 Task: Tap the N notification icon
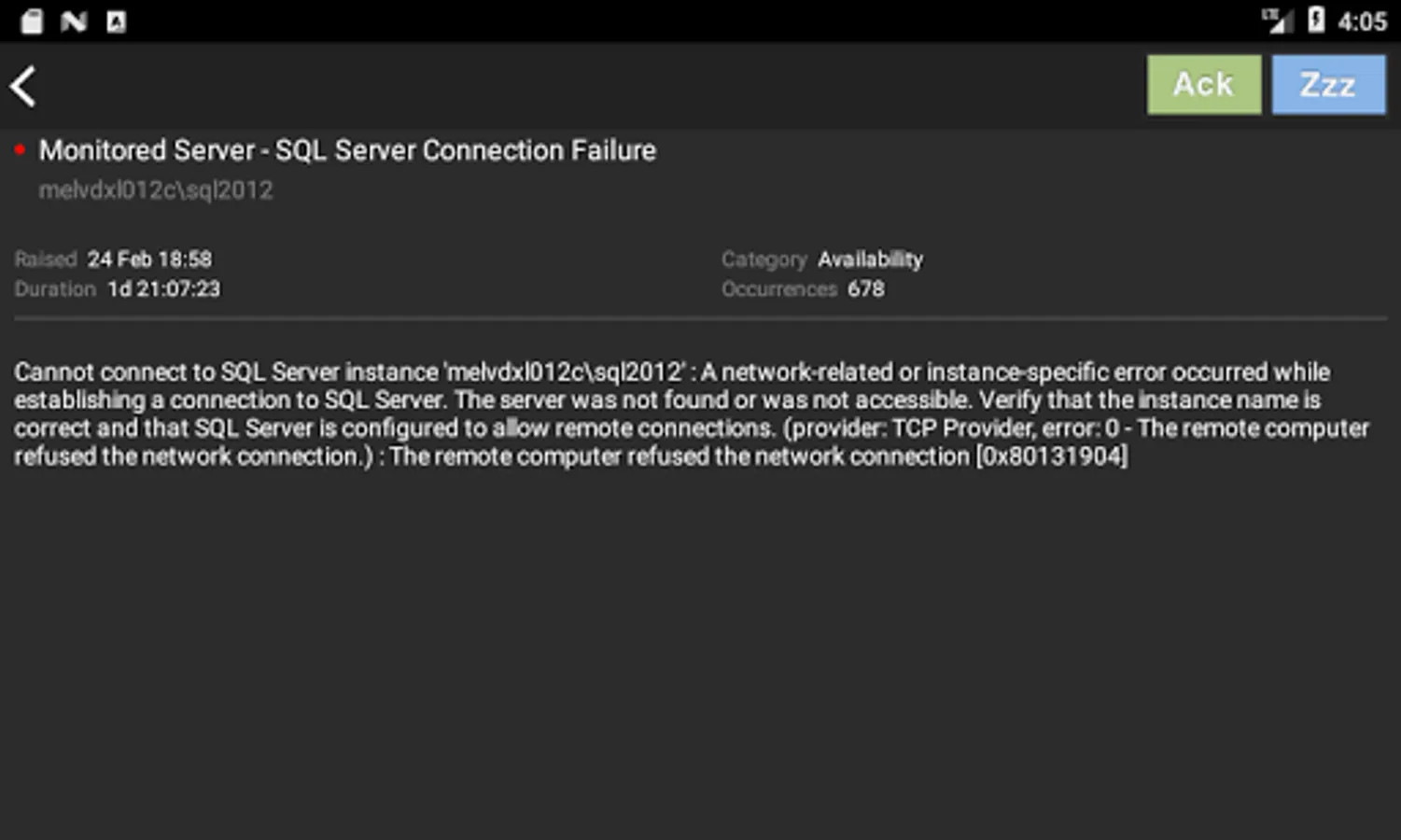(74, 21)
